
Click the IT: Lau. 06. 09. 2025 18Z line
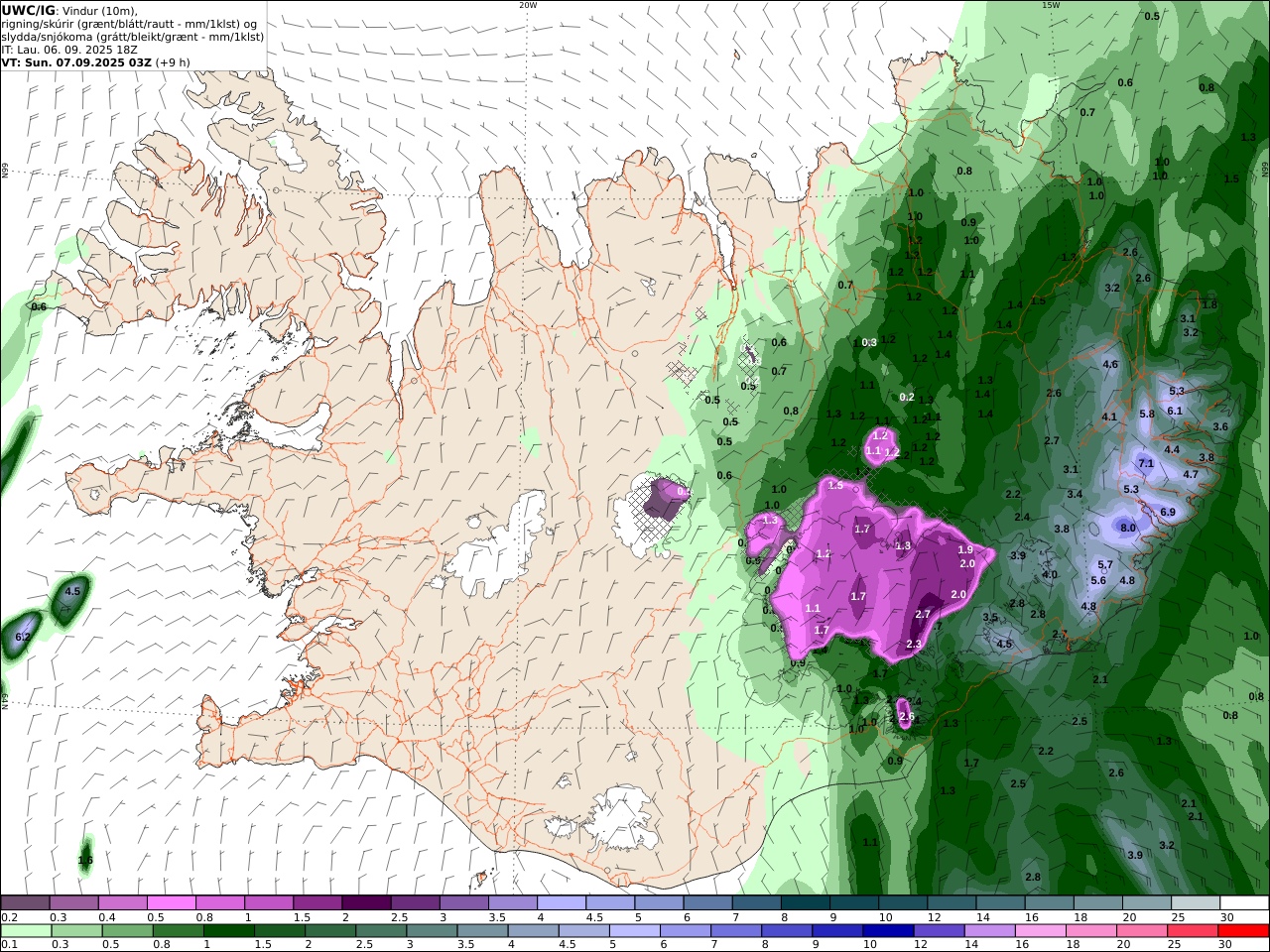click(70, 49)
